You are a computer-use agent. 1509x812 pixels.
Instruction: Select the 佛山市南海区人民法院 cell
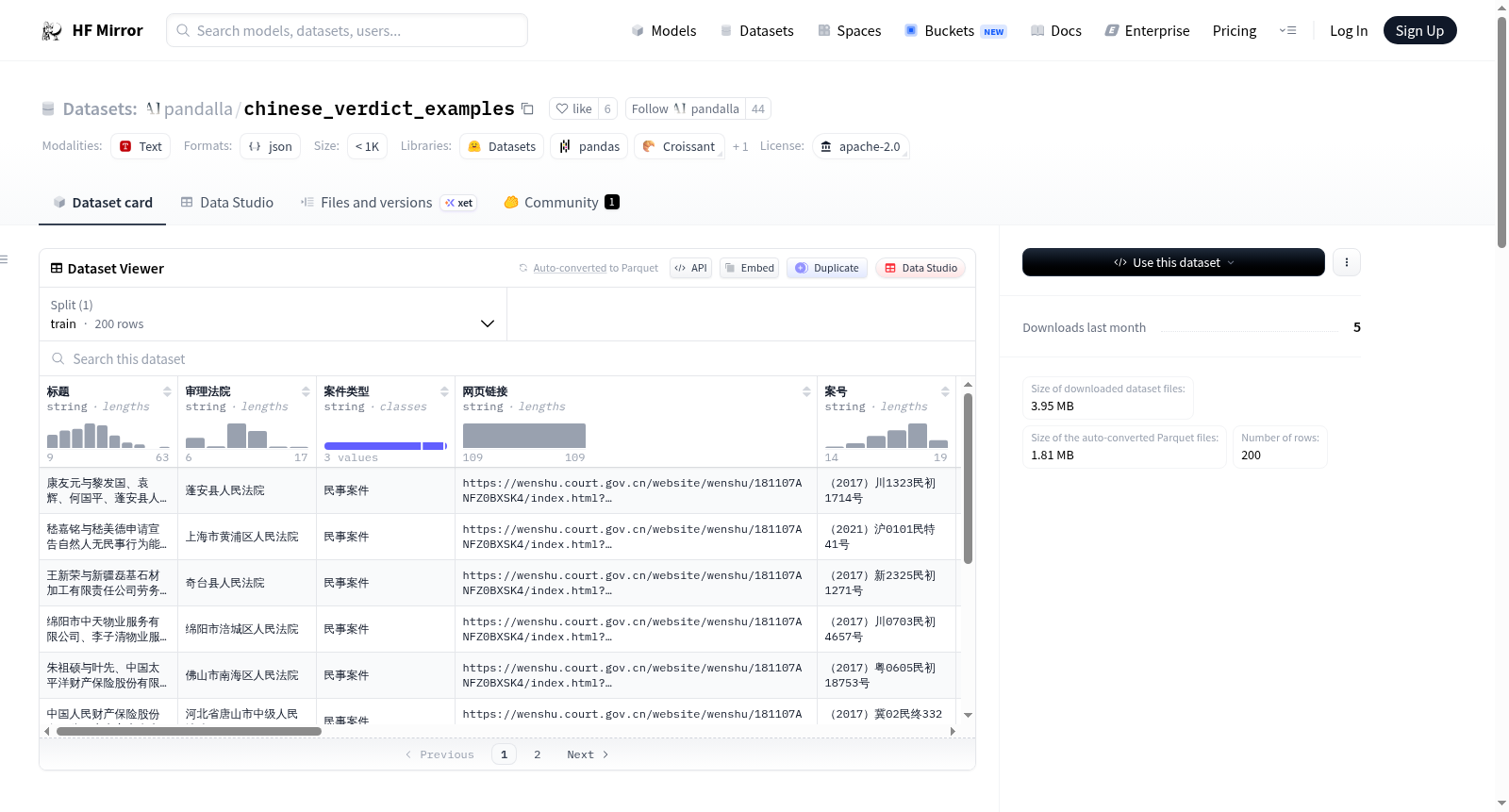pos(247,675)
